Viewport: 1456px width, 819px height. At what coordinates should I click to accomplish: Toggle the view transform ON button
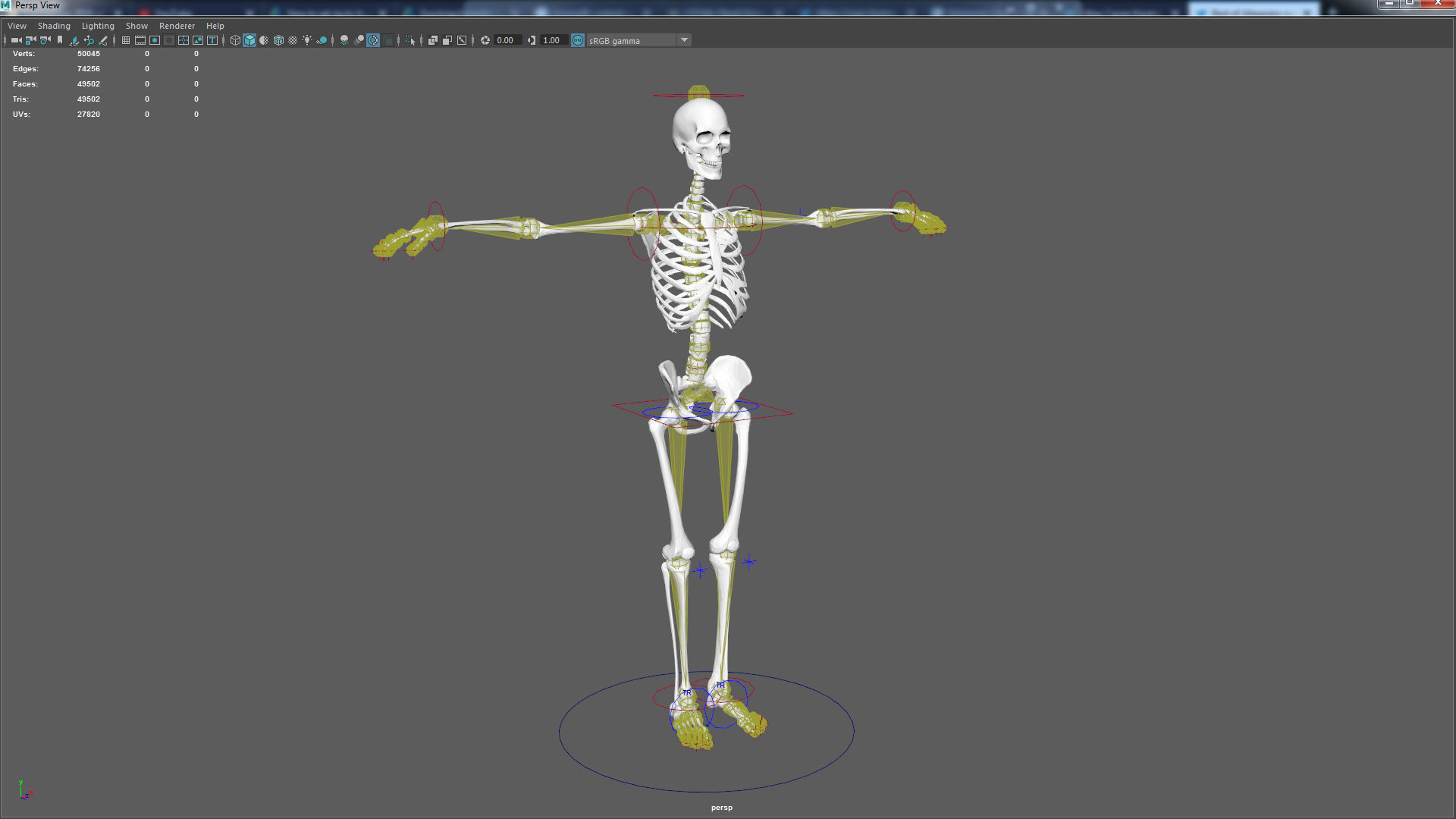click(578, 40)
